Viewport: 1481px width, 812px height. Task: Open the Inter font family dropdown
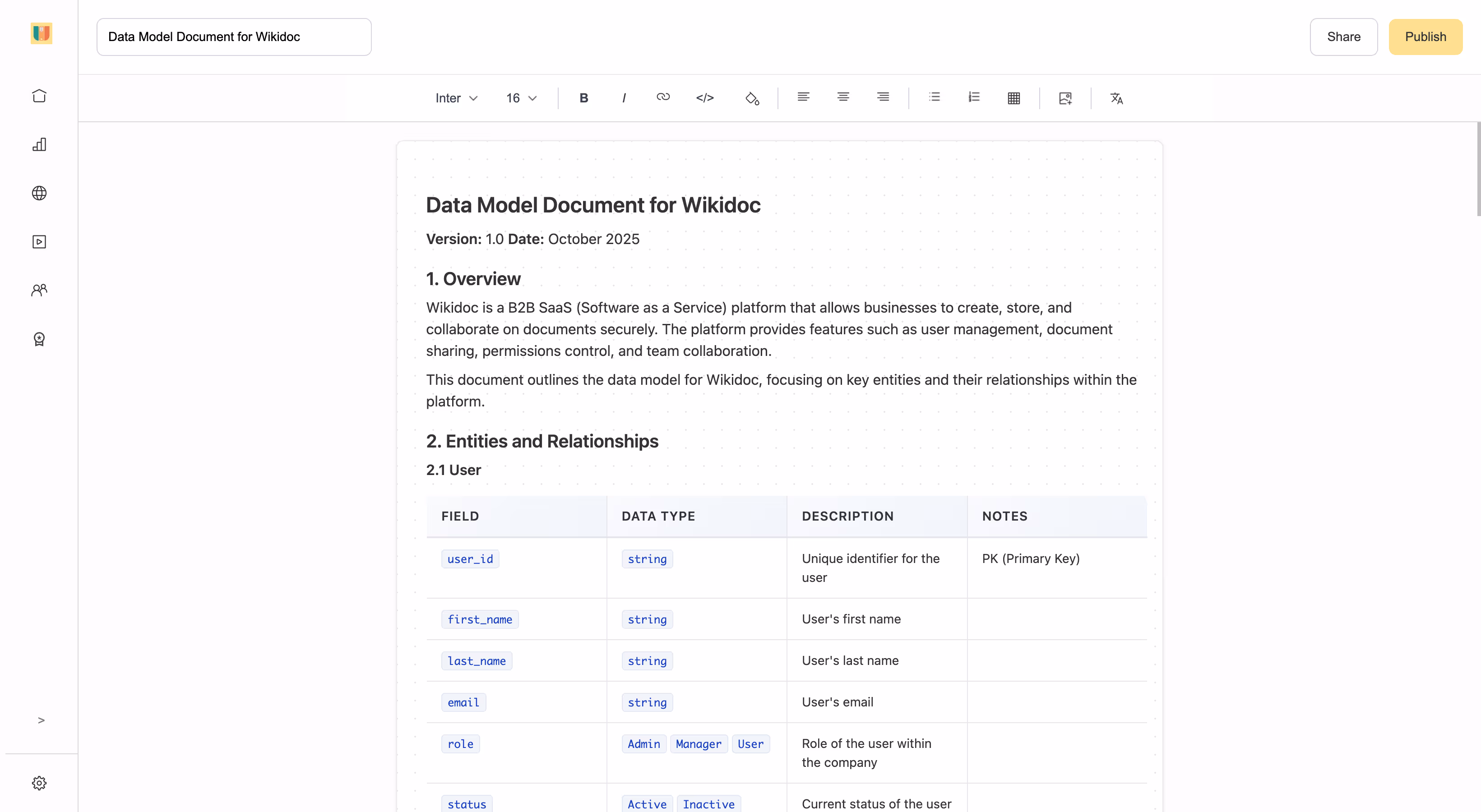[x=456, y=98]
